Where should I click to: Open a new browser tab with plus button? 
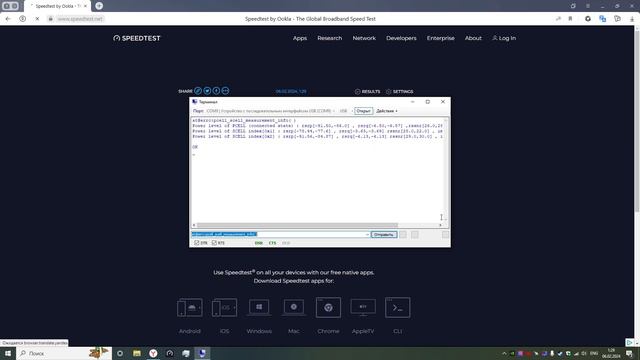(99, 6)
